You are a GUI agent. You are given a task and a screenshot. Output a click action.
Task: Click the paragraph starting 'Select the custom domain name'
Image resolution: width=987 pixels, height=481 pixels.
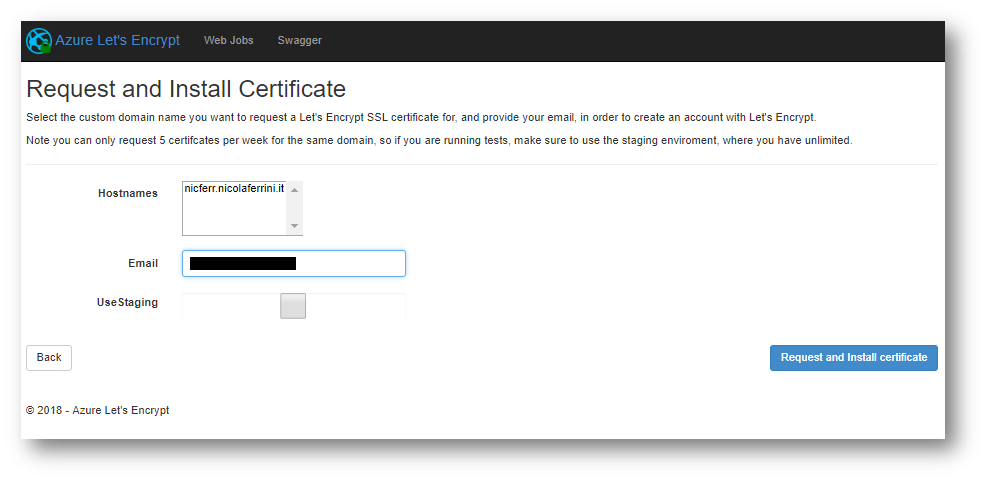tap(421, 118)
